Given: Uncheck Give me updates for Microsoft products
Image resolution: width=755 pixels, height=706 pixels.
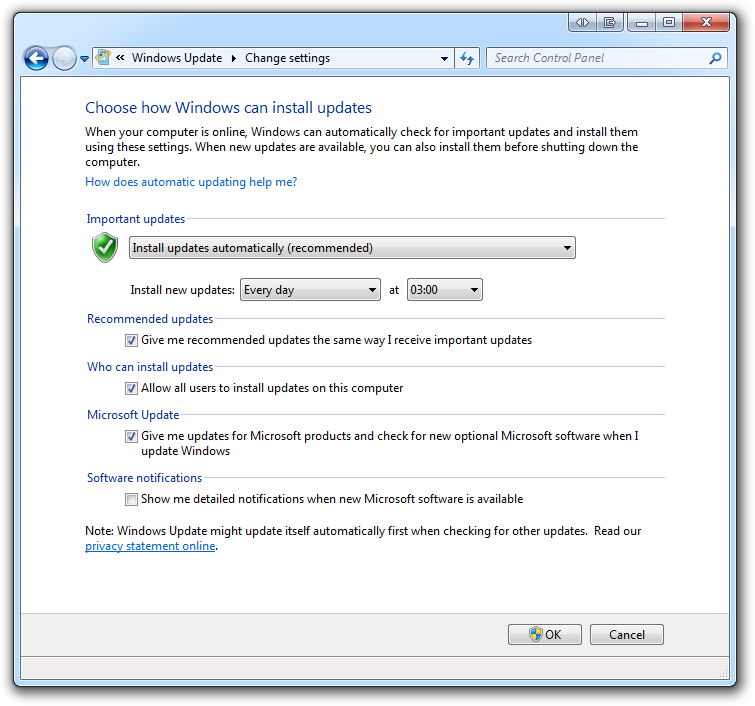Looking at the screenshot, I should [131, 436].
